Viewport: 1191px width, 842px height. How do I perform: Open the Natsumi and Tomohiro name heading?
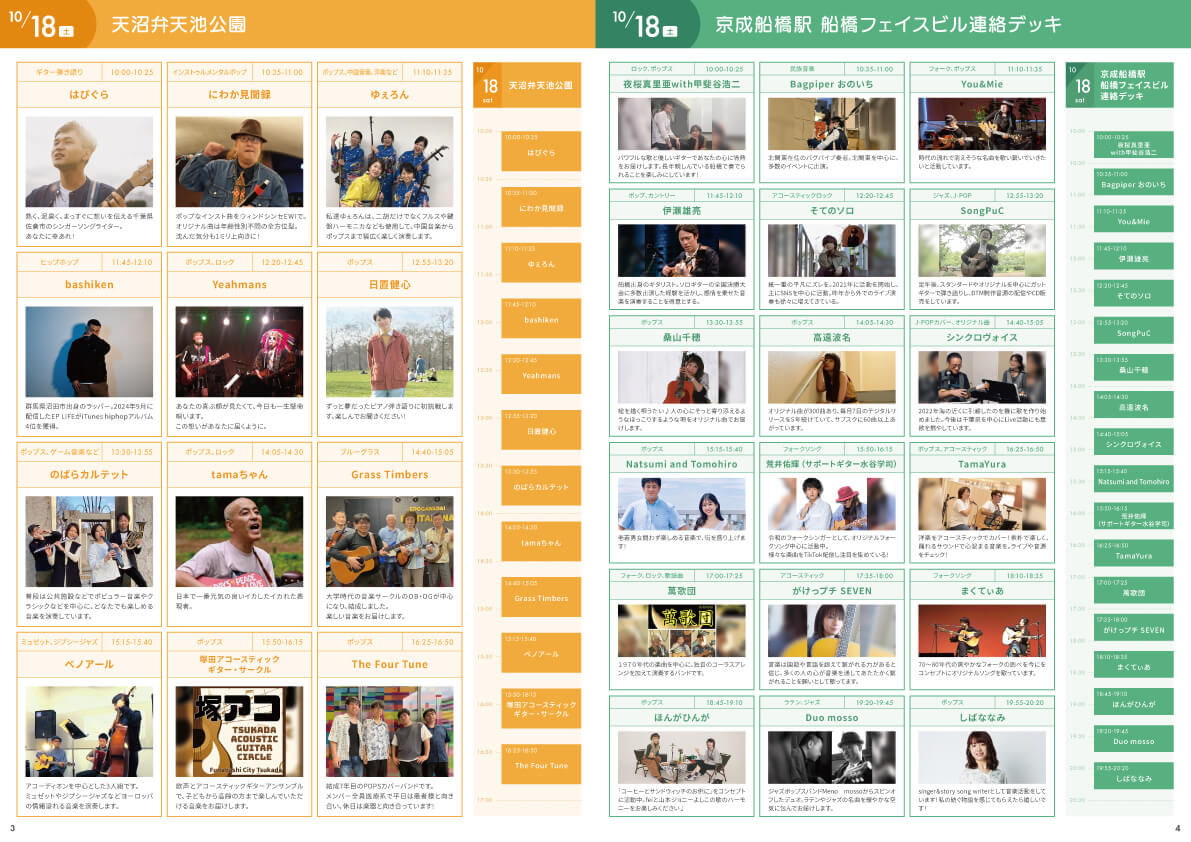coord(681,464)
